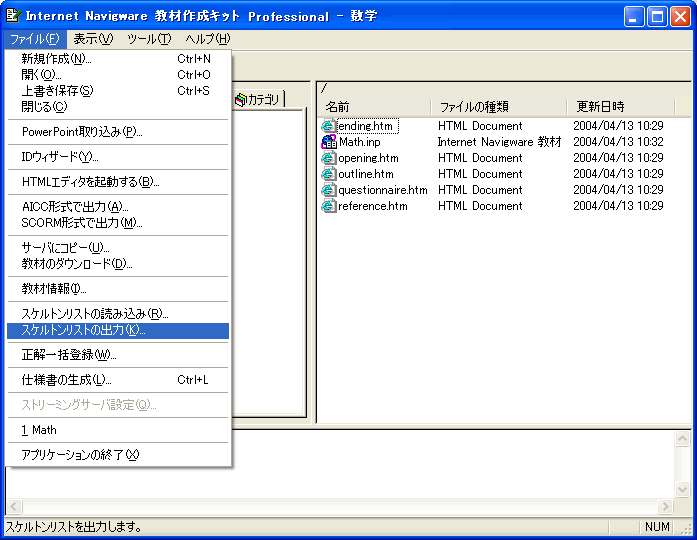Image resolution: width=697 pixels, height=540 pixels.
Task: Open the 表示(V) menu
Action: click(x=93, y=39)
